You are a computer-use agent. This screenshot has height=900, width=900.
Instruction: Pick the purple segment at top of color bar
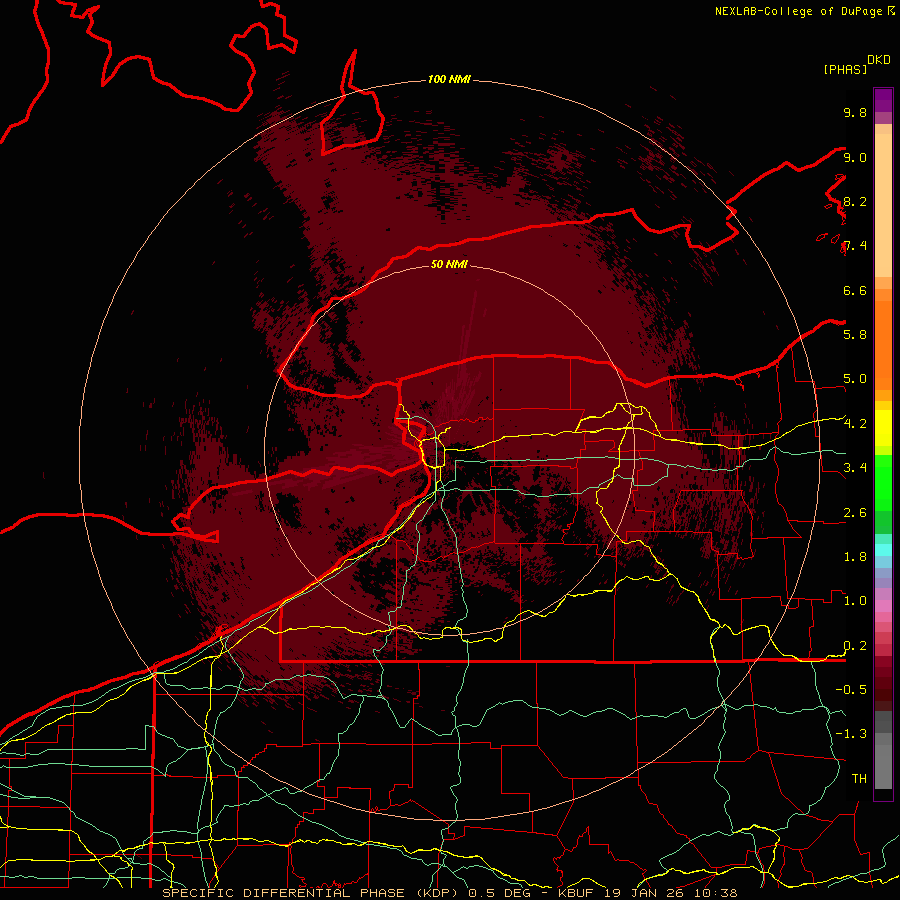pos(883,100)
